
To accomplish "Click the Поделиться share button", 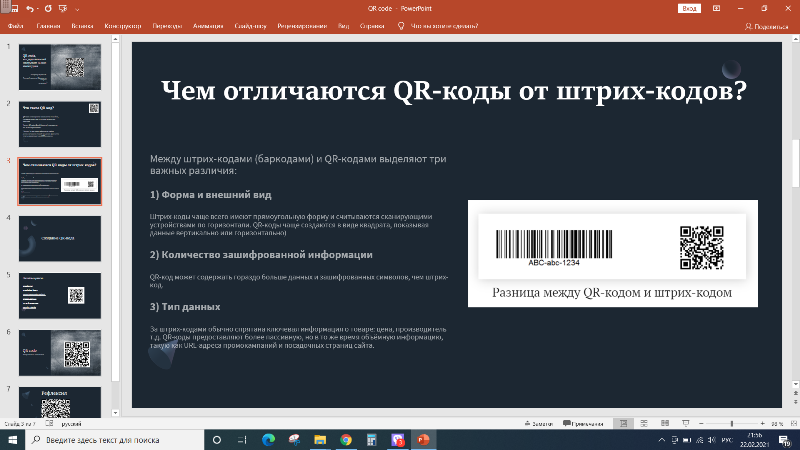I will [x=766, y=27].
